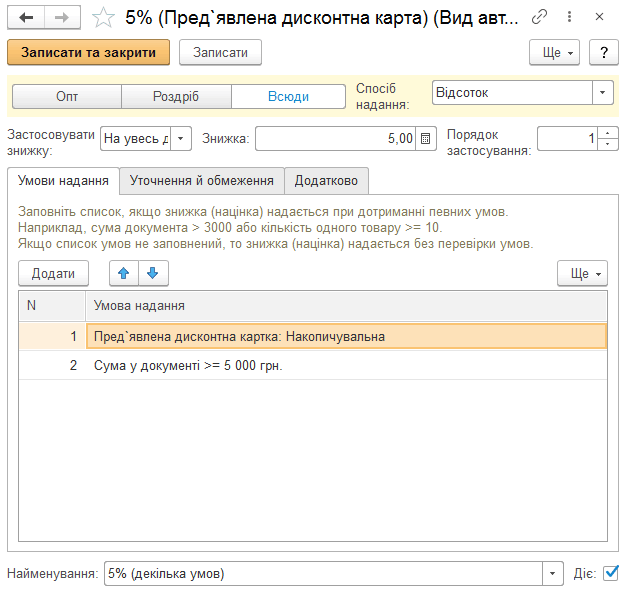
Task: Click Додати to add a condition
Action: point(53,273)
